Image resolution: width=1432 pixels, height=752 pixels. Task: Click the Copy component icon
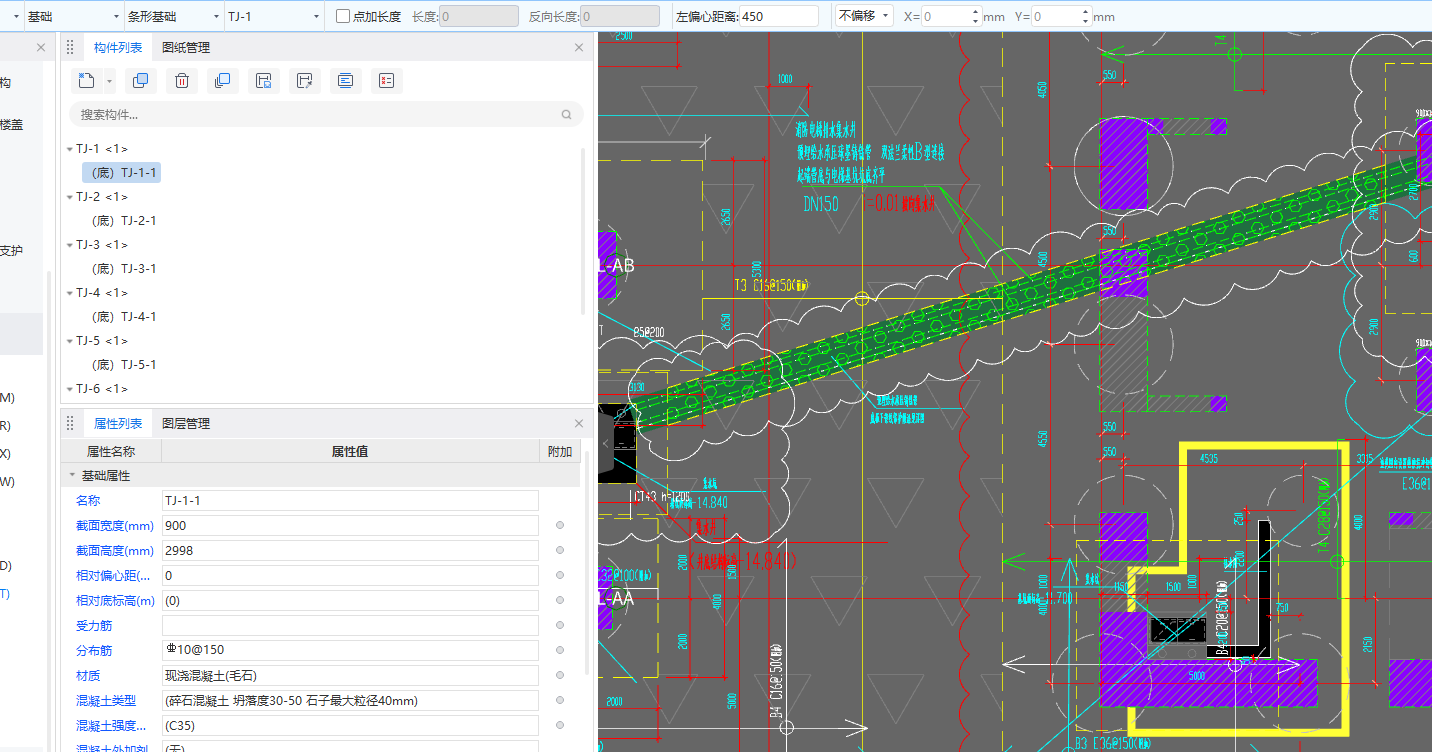140,81
